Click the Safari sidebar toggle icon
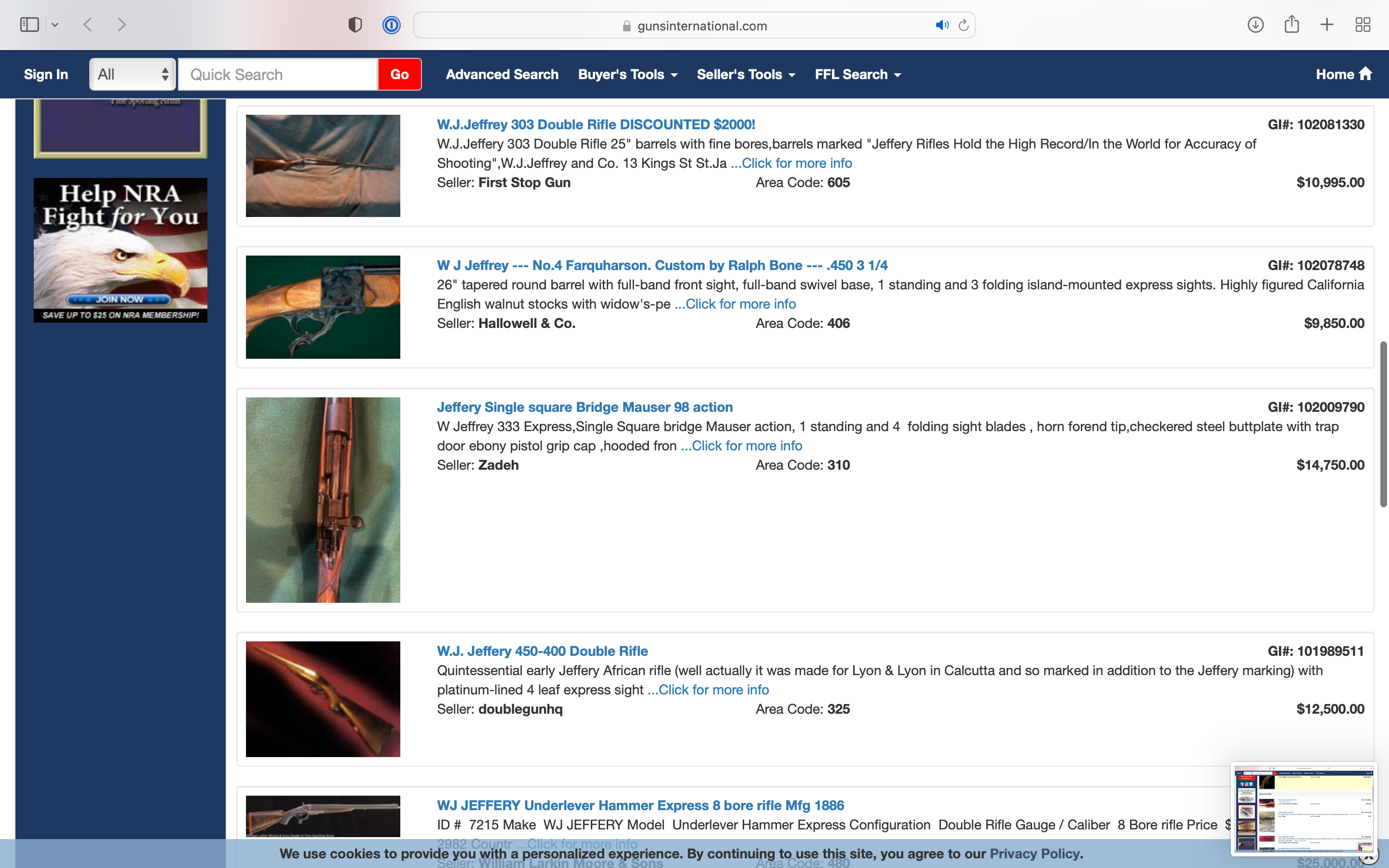 (x=29, y=25)
